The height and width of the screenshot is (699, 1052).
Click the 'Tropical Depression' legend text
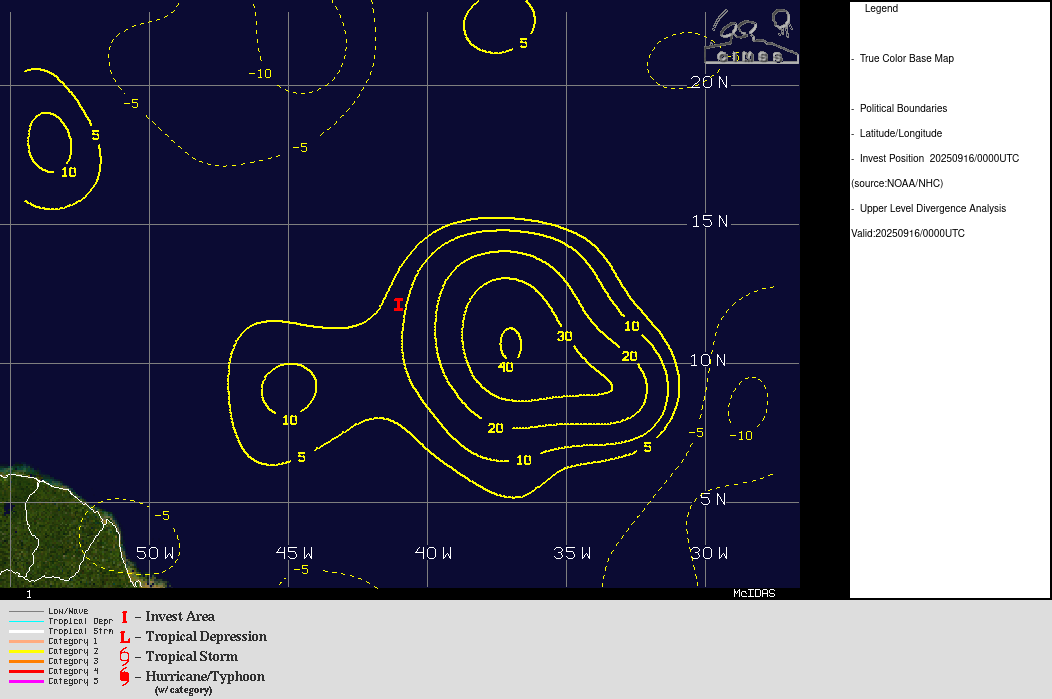coord(206,637)
